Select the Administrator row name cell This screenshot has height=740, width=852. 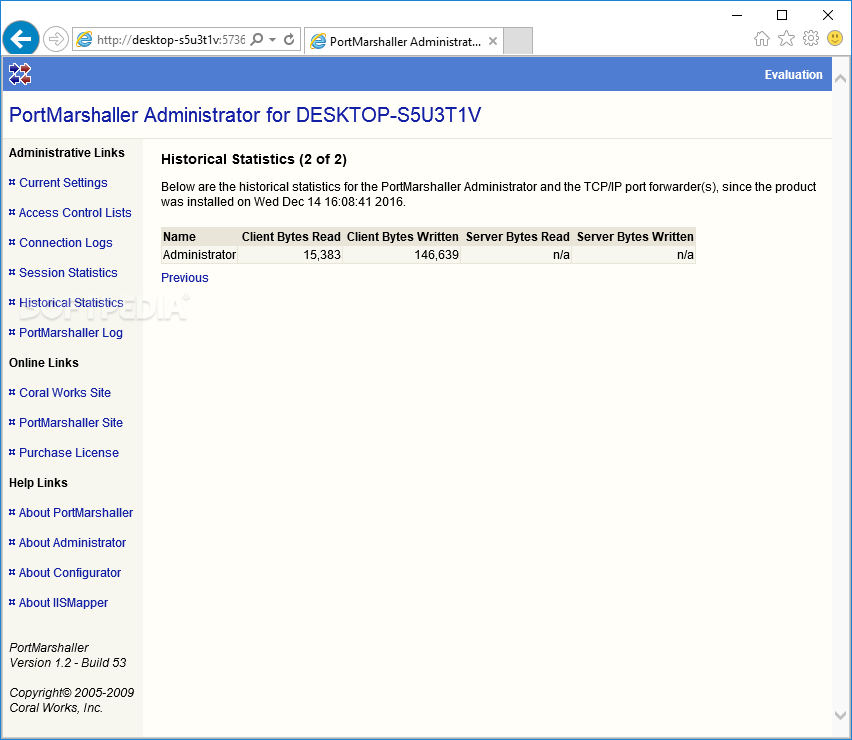tap(199, 255)
